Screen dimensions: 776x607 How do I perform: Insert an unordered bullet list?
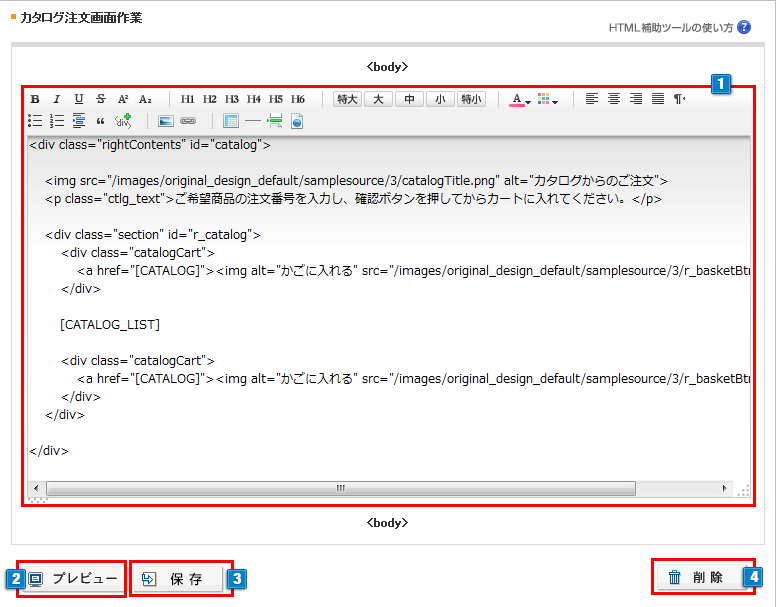coord(35,121)
